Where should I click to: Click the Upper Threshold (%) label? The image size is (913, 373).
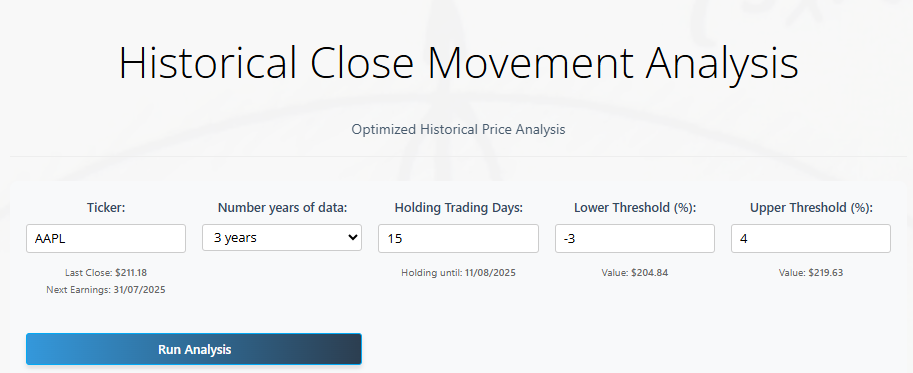coord(811,208)
